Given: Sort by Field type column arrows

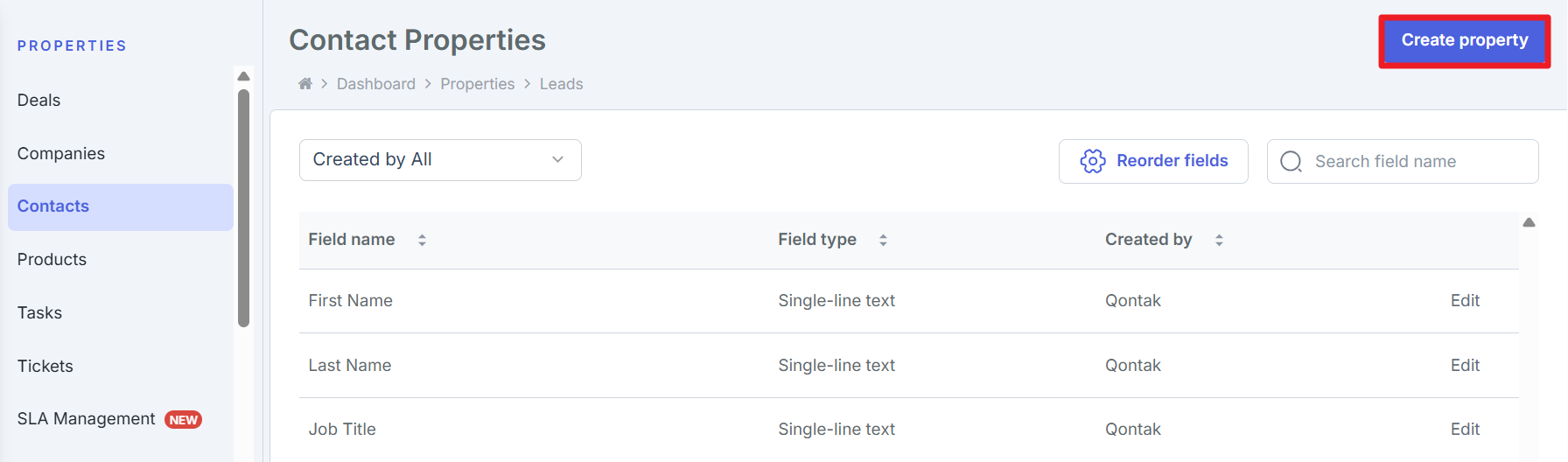Looking at the screenshot, I should 883,240.
